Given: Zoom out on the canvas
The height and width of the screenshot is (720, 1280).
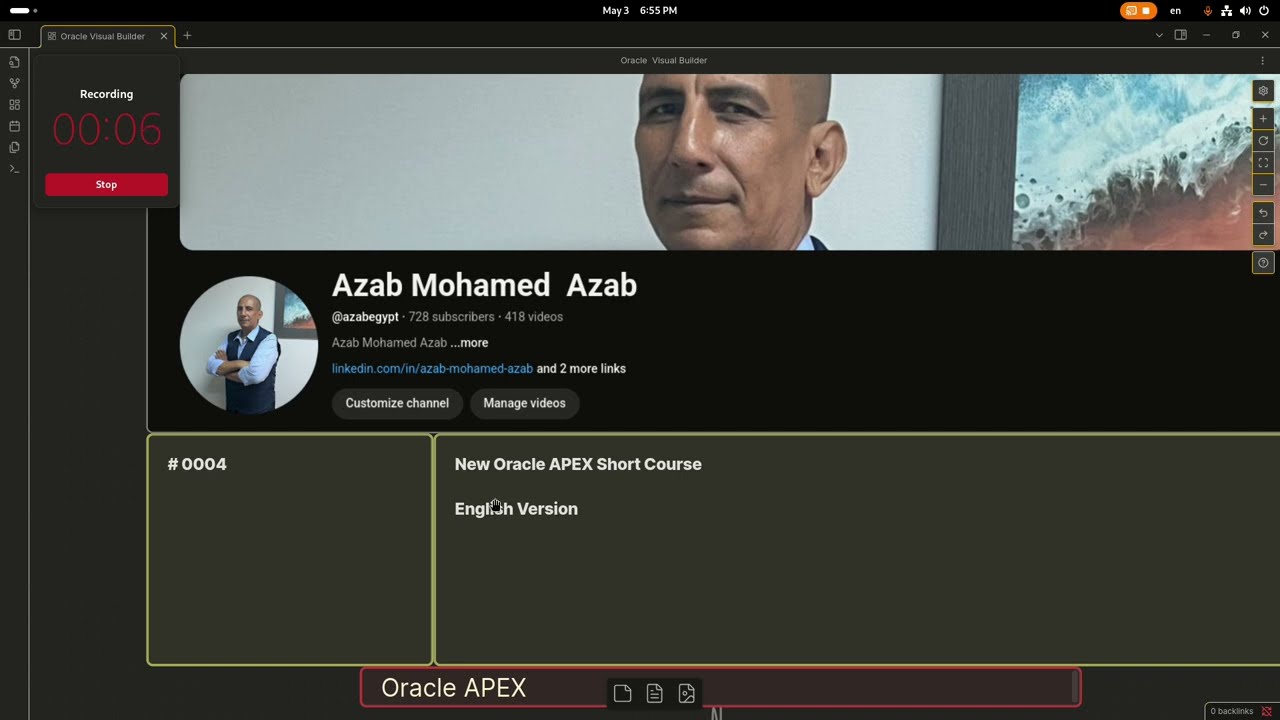Looking at the screenshot, I should point(1263,185).
